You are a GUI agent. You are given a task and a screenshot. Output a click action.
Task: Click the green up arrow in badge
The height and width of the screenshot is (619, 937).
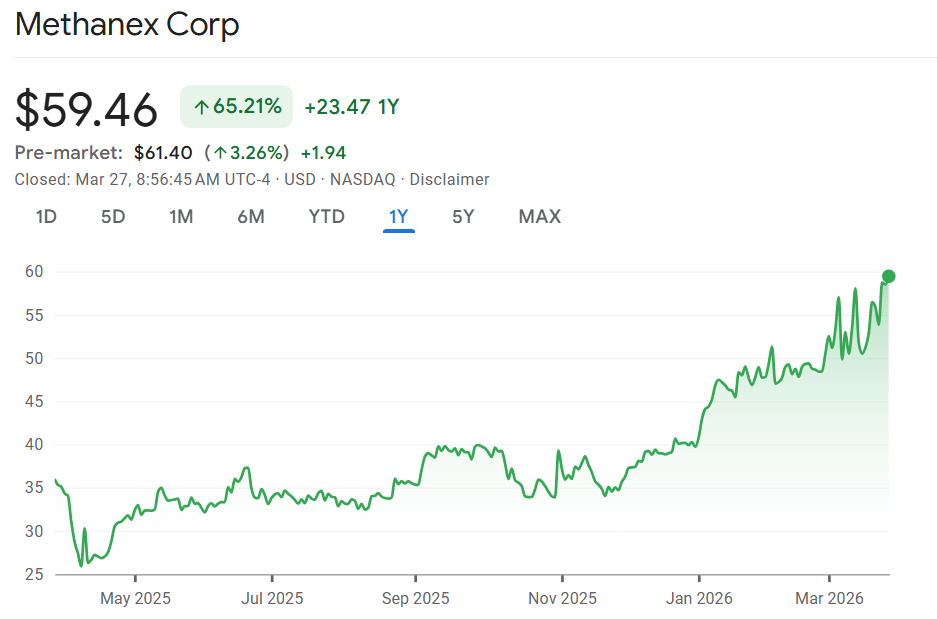[x=201, y=107]
